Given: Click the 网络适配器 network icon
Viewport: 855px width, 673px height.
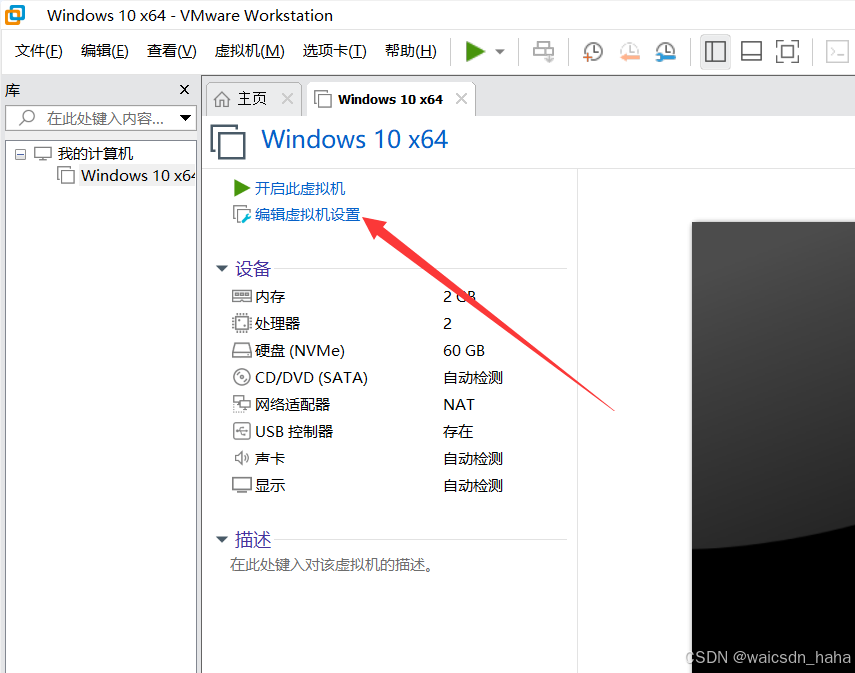Looking at the screenshot, I should point(242,404).
